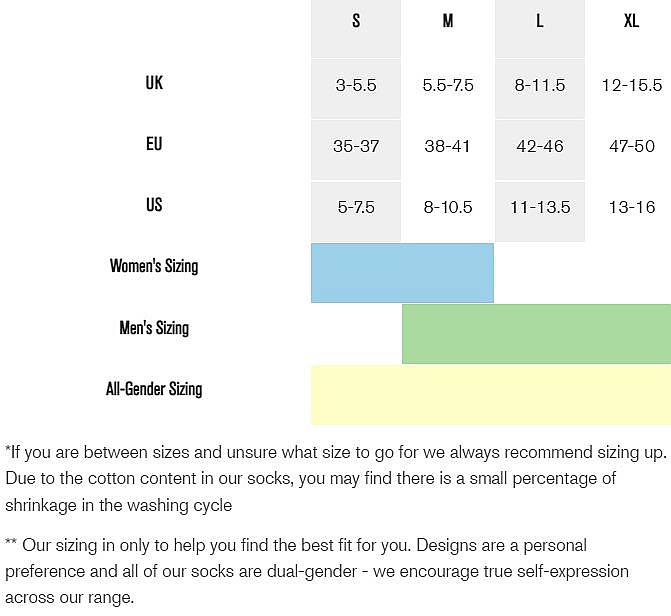Click the EU 38-41 size cell

point(448,147)
